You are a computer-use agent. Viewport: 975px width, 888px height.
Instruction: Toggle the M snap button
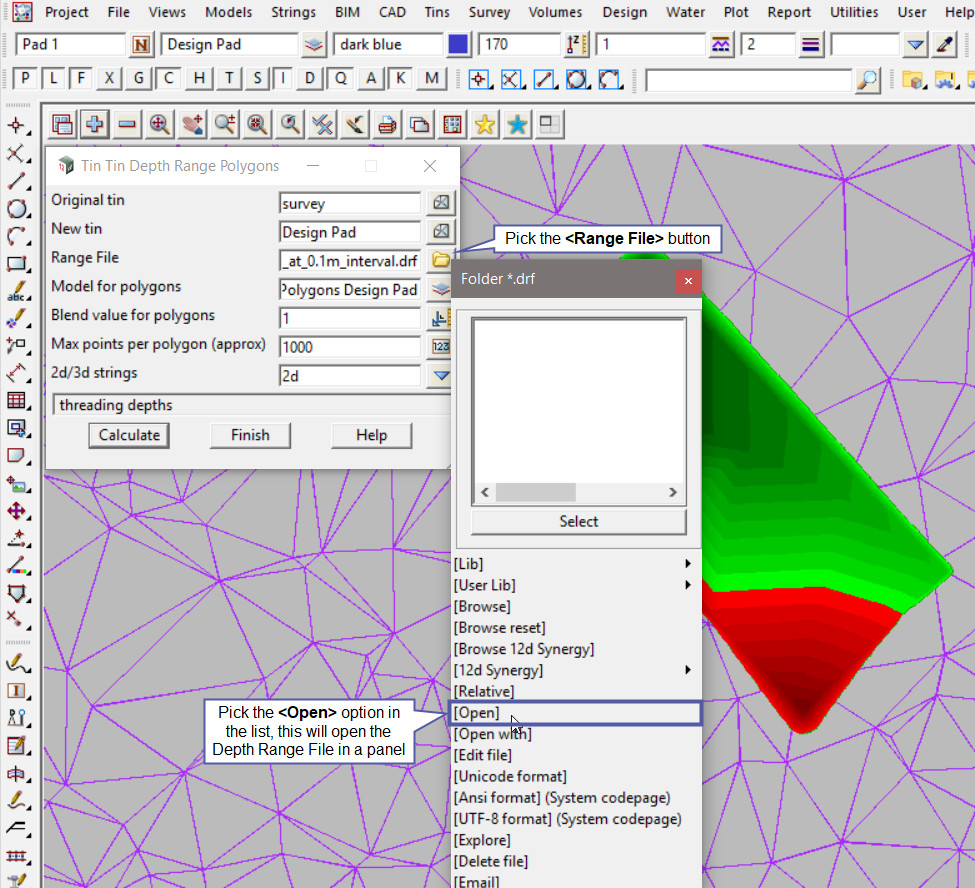coord(431,79)
